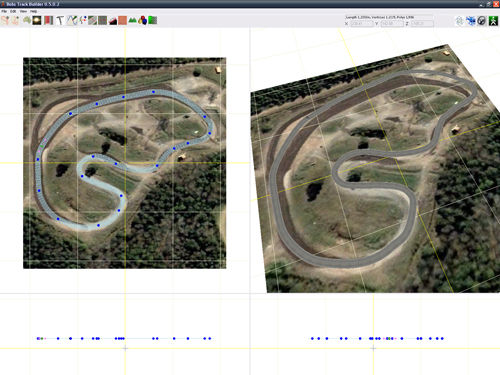The width and height of the screenshot is (500, 375).
Task: Click the Y coordinate input field
Action: (x=392, y=24)
